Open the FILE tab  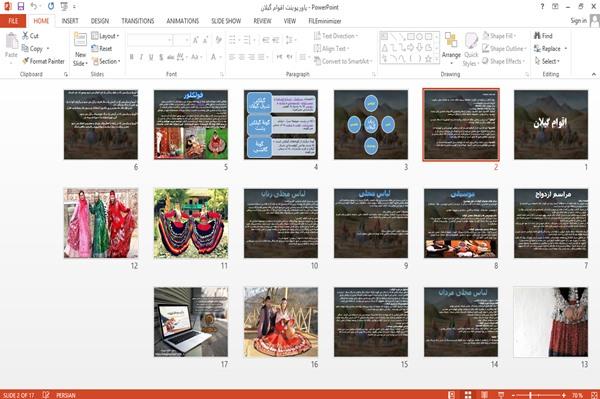(x=13, y=21)
